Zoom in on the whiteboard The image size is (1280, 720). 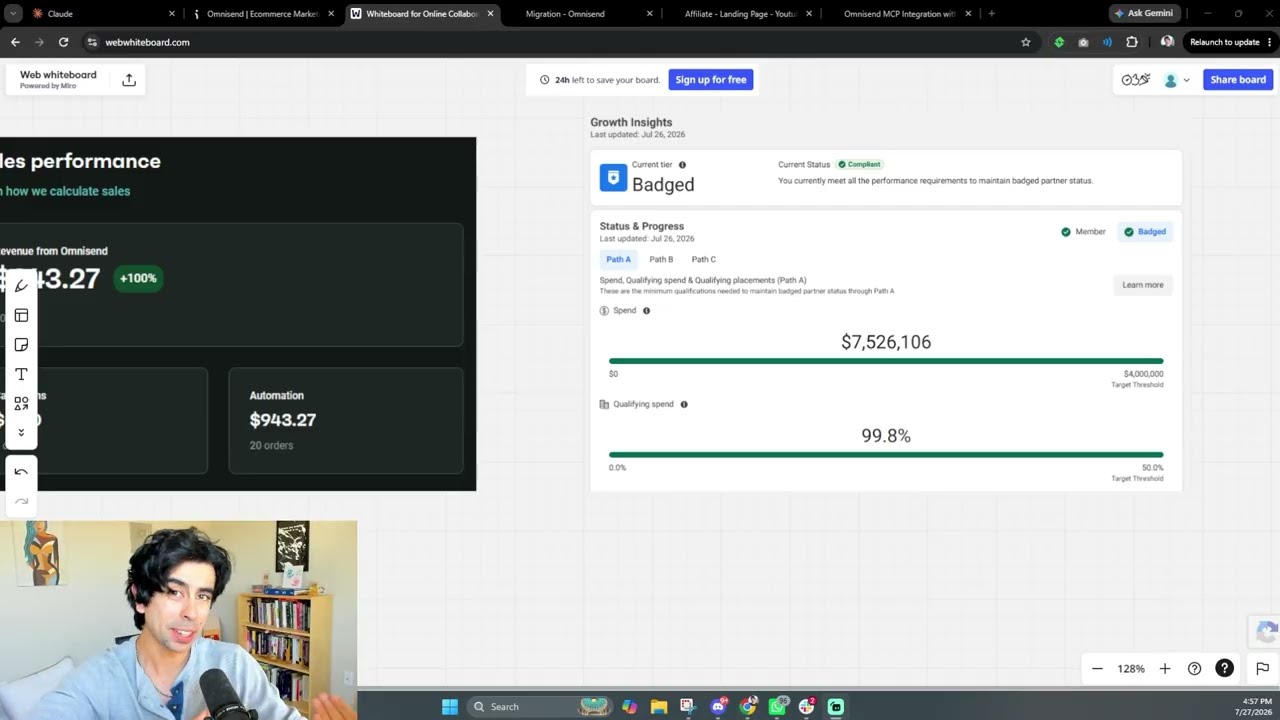1165,669
